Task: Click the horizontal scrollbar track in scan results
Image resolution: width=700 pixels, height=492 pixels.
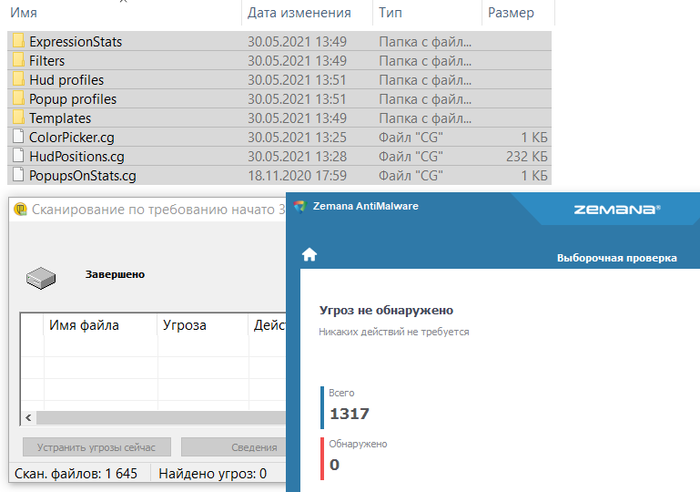Action: tap(161, 418)
